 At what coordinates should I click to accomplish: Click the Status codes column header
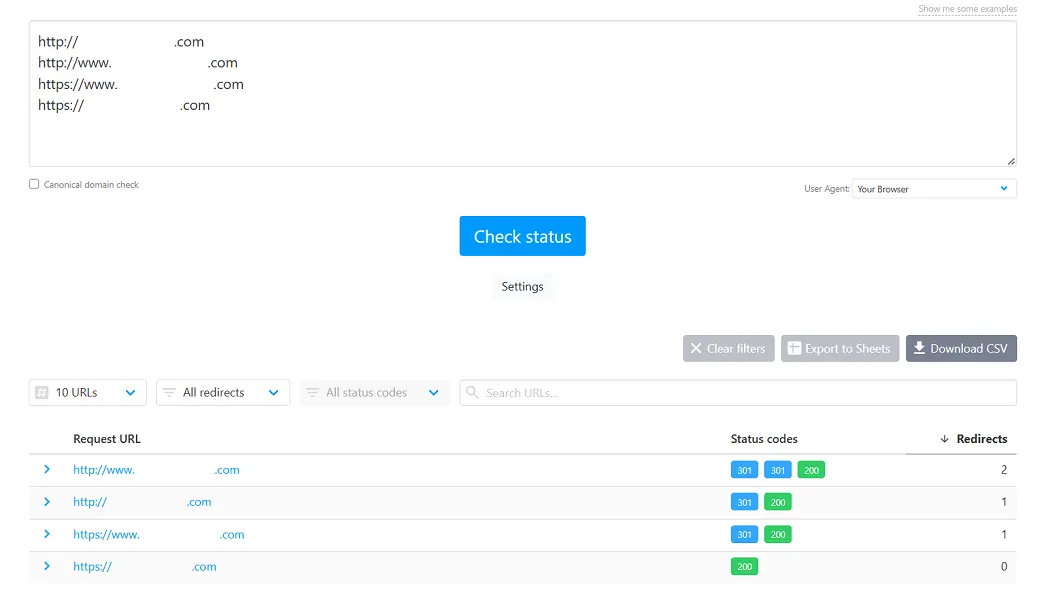coord(764,439)
